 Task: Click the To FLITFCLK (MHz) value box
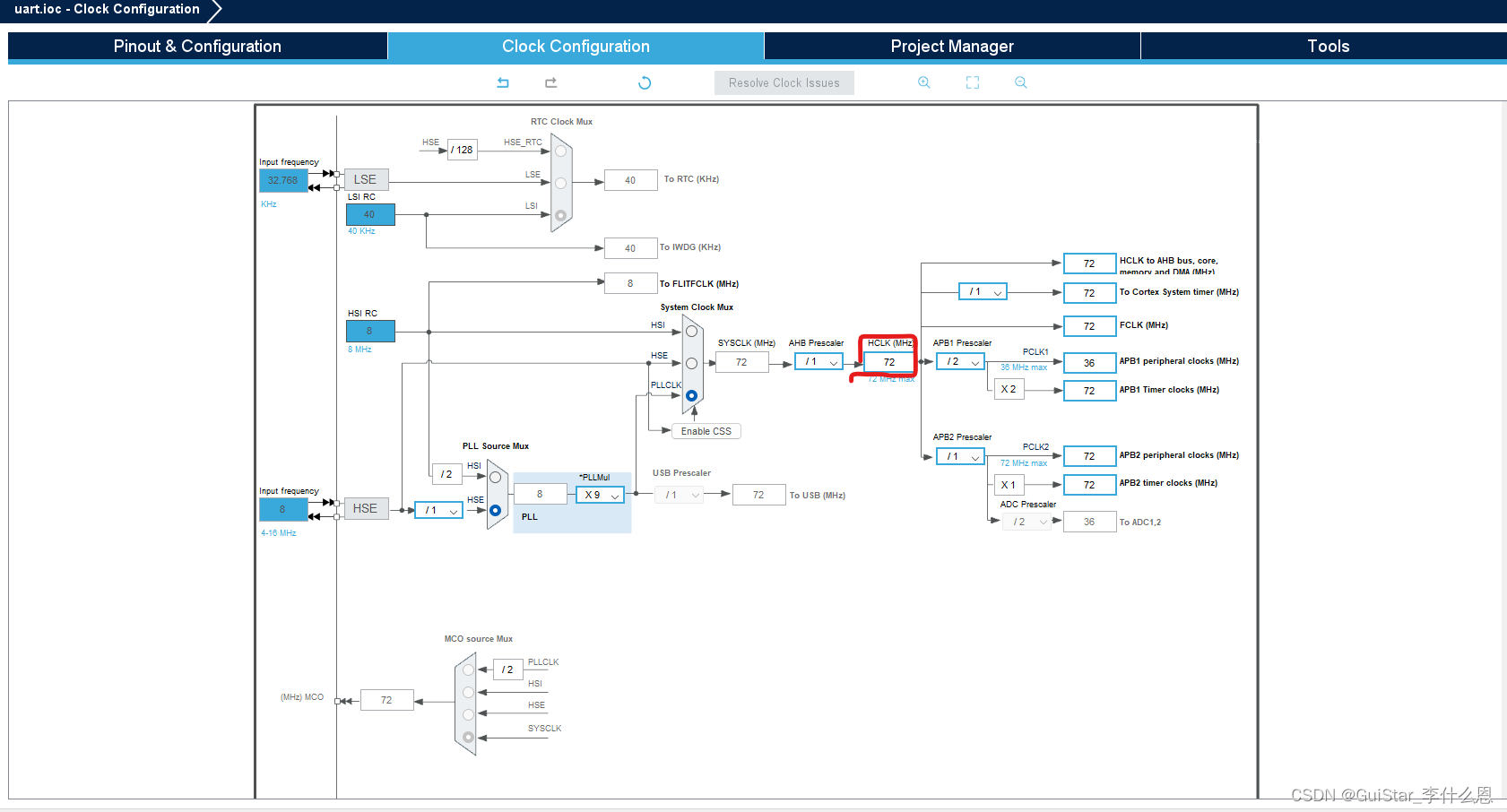pyautogui.click(x=630, y=283)
